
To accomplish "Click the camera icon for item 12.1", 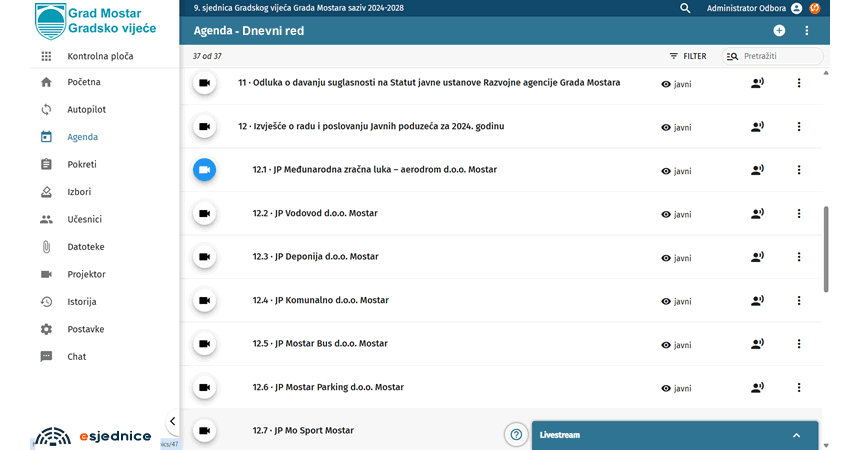I will (x=205, y=170).
